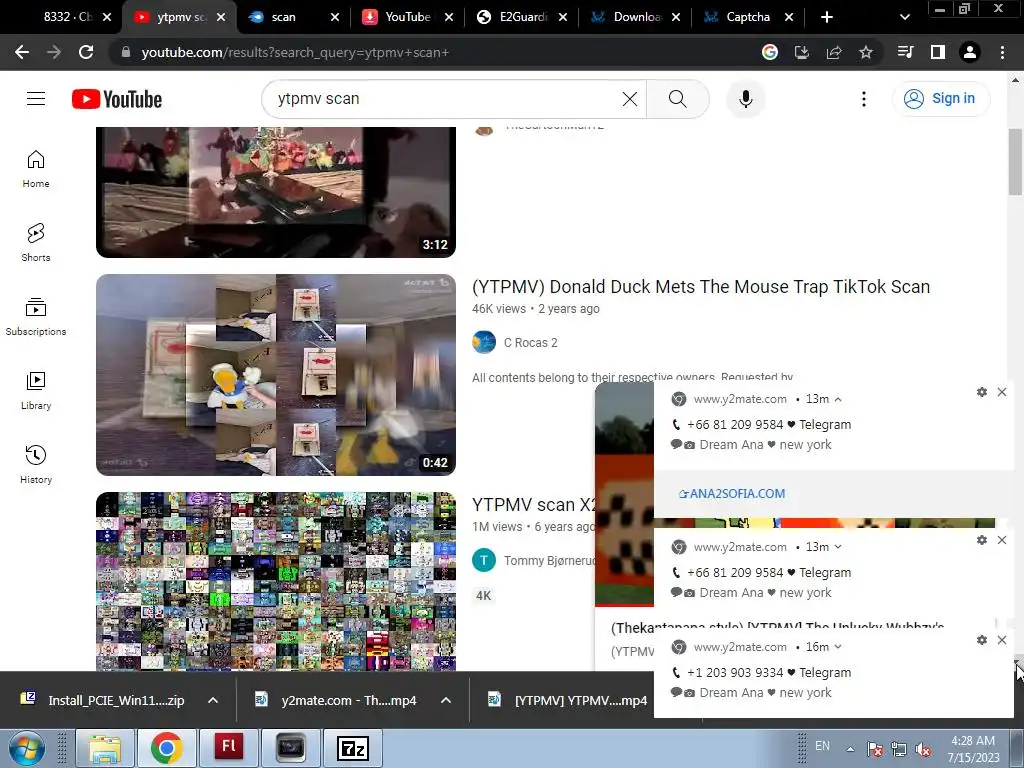Click the install/download icon in address bar

pyautogui.click(x=802, y=52)
